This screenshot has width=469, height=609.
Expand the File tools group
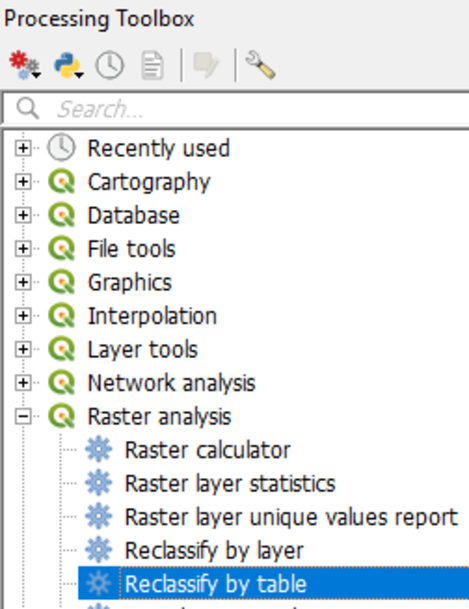coord(23,249)
